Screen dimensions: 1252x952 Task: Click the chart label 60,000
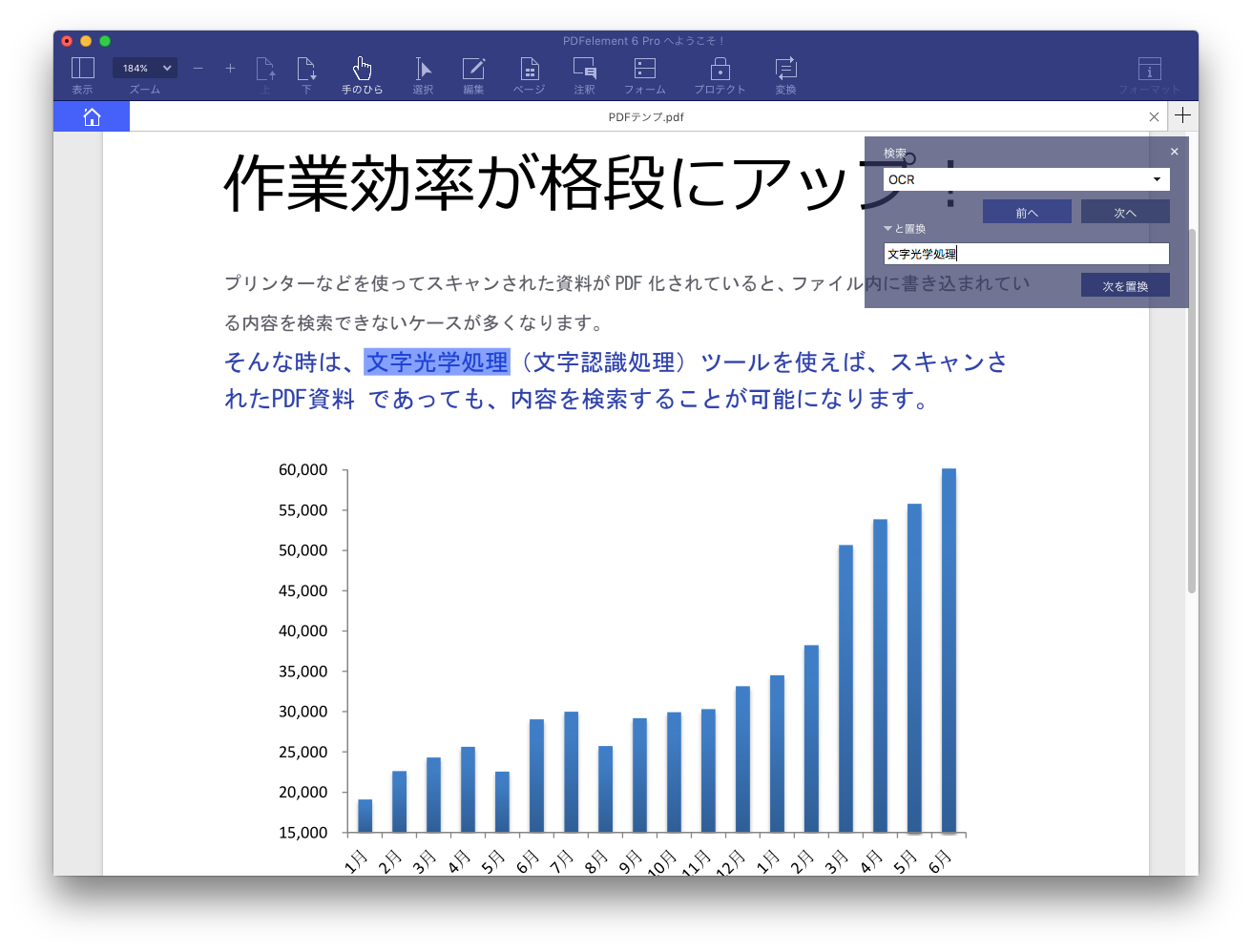(x=303, y=469)
